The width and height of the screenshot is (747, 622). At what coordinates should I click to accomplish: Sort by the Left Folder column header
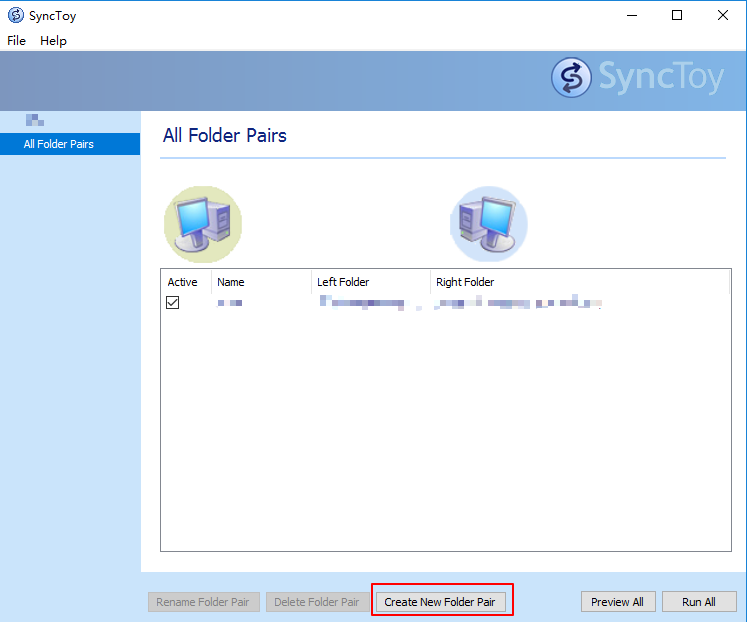371,282
